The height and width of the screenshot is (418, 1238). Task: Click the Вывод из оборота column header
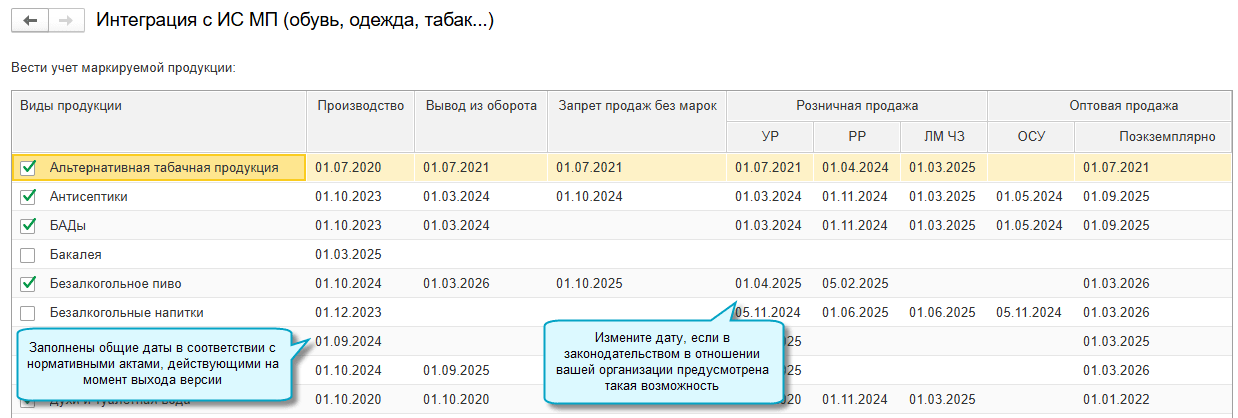click(481, 122)
